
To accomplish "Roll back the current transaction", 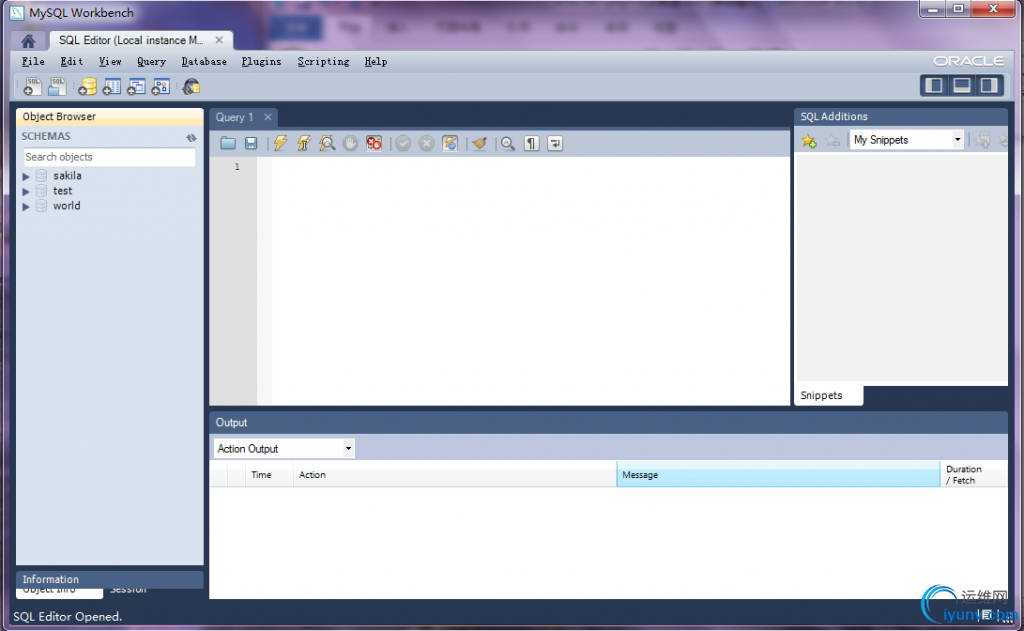I will (x=426, y=143).
